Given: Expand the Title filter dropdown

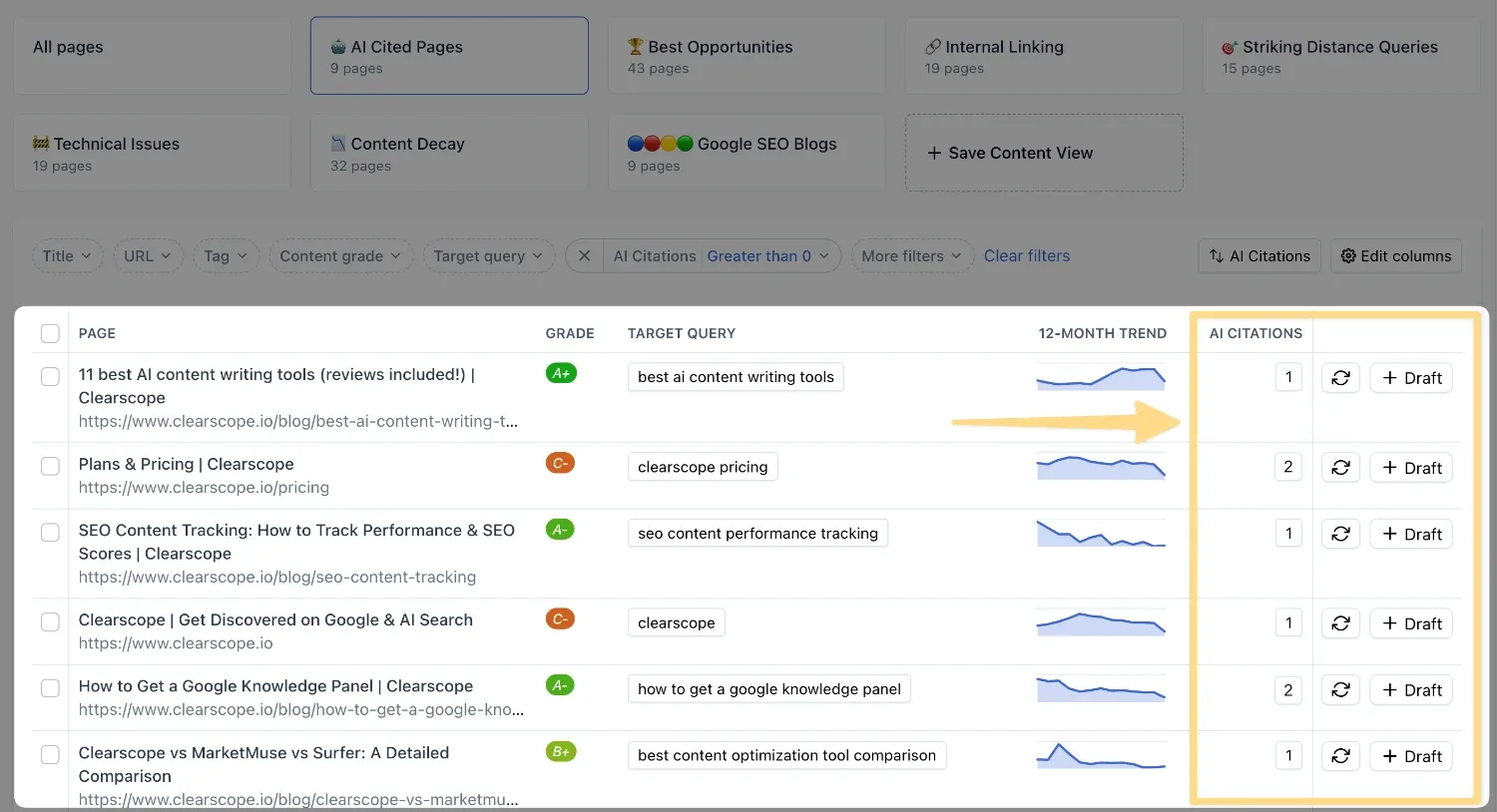Looking at the screenshot, I should tap(67, 256).
